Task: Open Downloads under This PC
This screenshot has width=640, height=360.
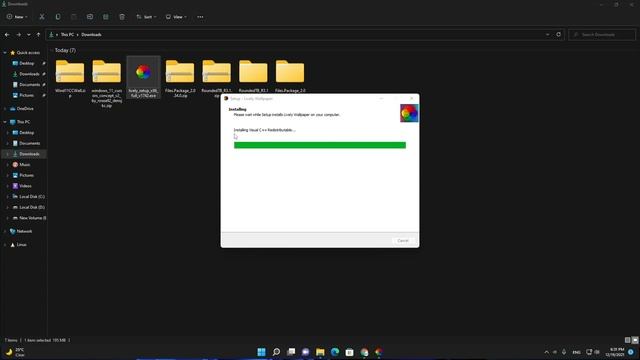Action: [x=29, y=154]
